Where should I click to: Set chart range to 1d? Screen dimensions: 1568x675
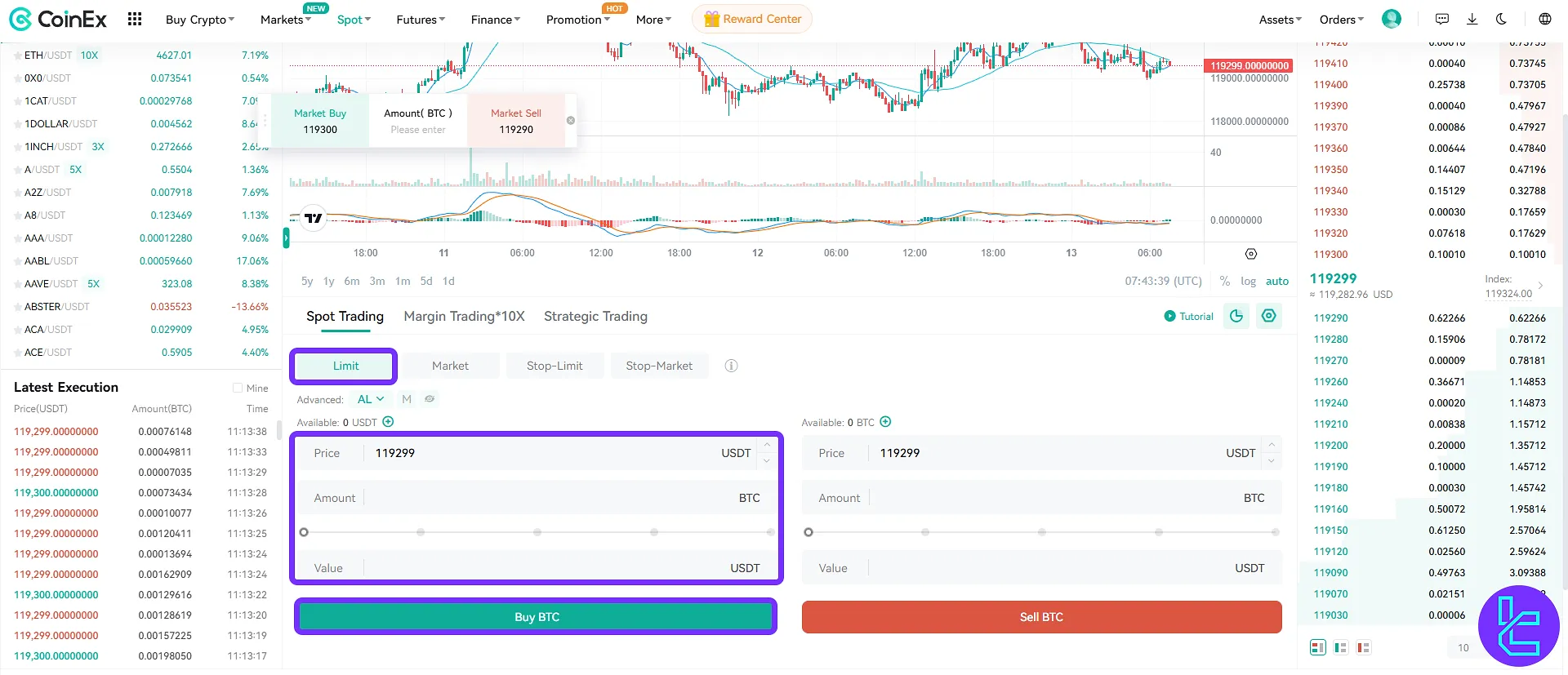[x=448, y=281]
